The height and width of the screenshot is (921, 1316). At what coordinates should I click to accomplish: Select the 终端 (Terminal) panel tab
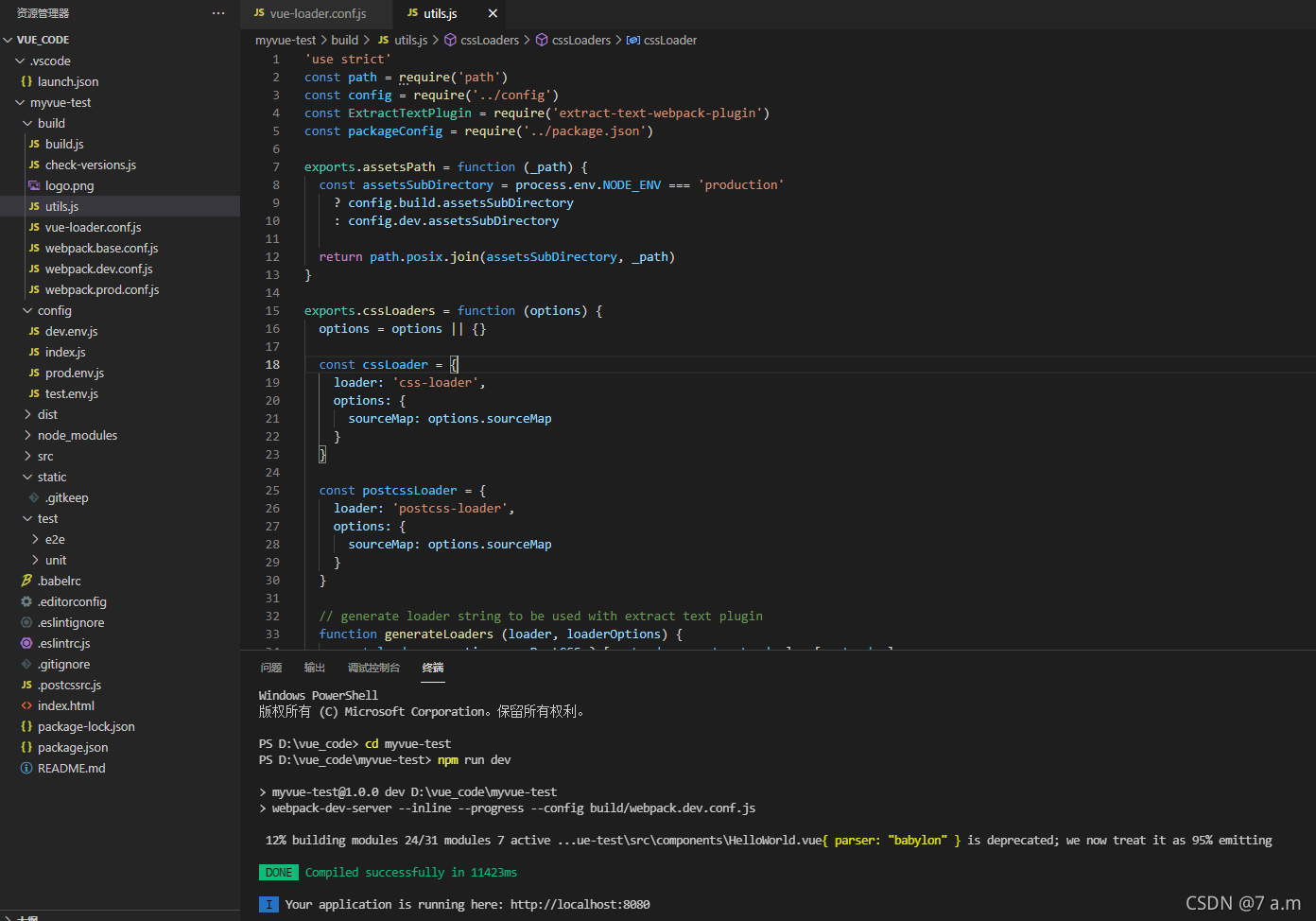433,668
